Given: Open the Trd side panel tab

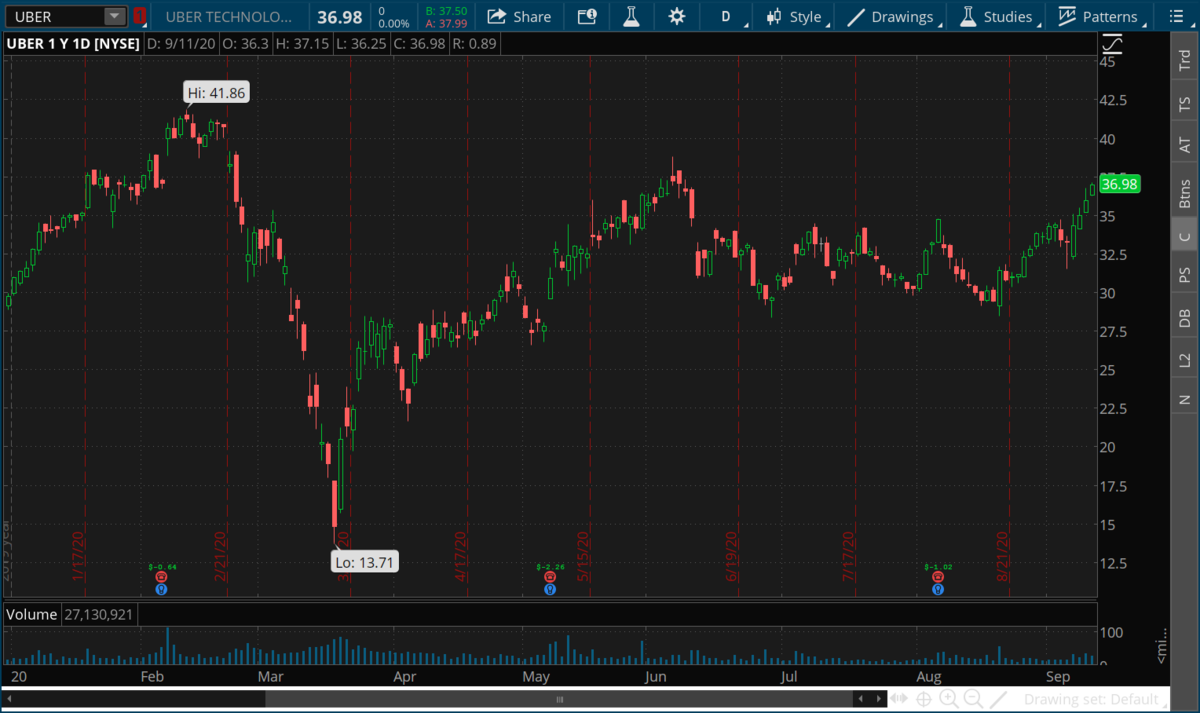Looking at the screenshot, I should pos(1185,62).
